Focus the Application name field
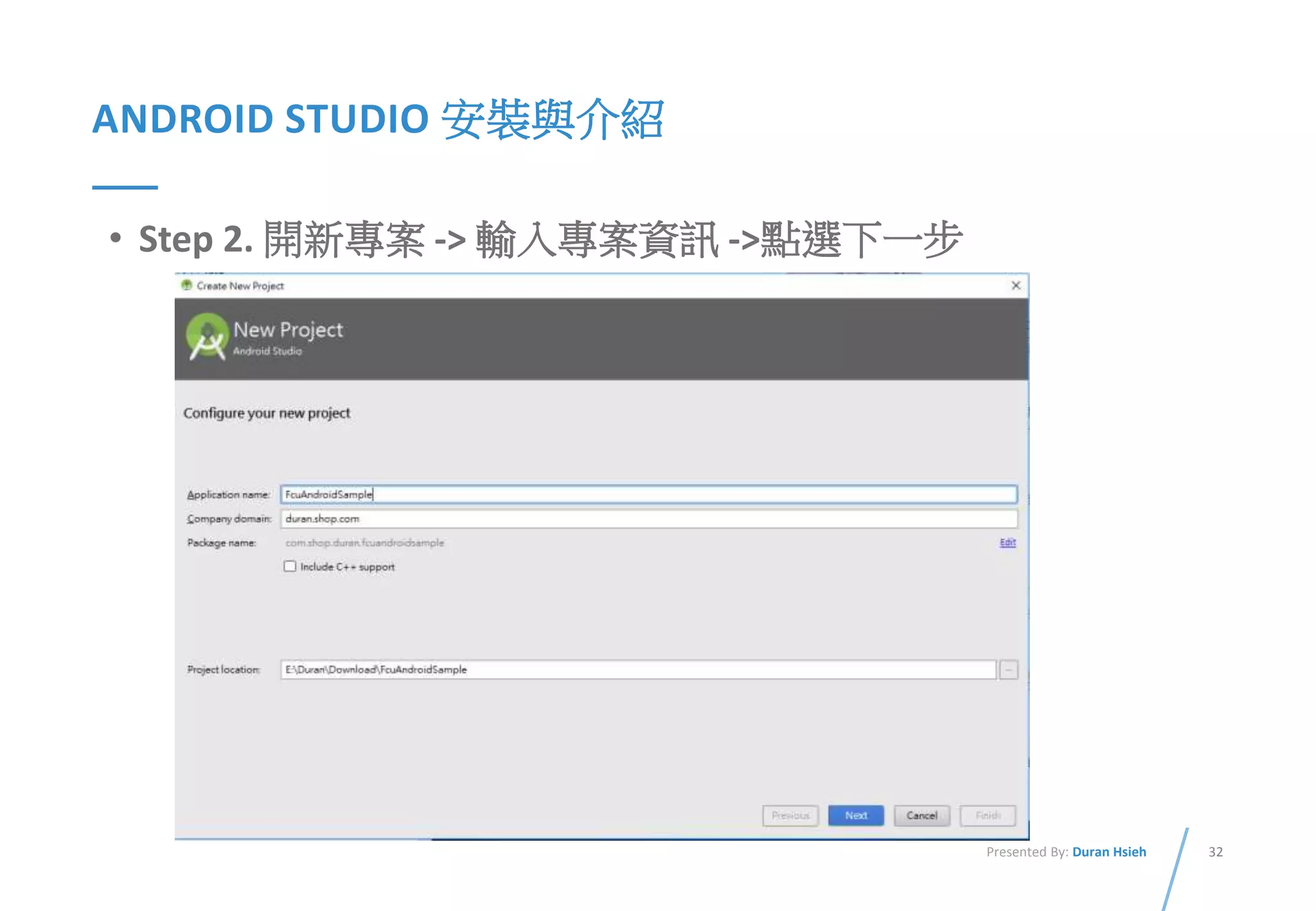The height and width of the screenshot is (911, 1316). pyautogui.click(x=649, y=494)
